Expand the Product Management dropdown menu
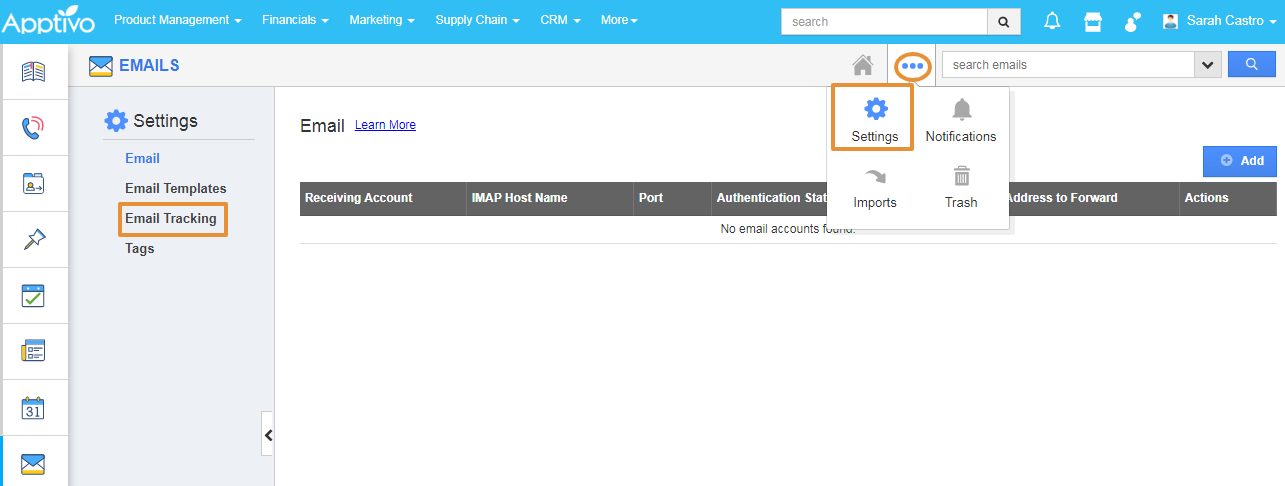 (x=177, y=20)
